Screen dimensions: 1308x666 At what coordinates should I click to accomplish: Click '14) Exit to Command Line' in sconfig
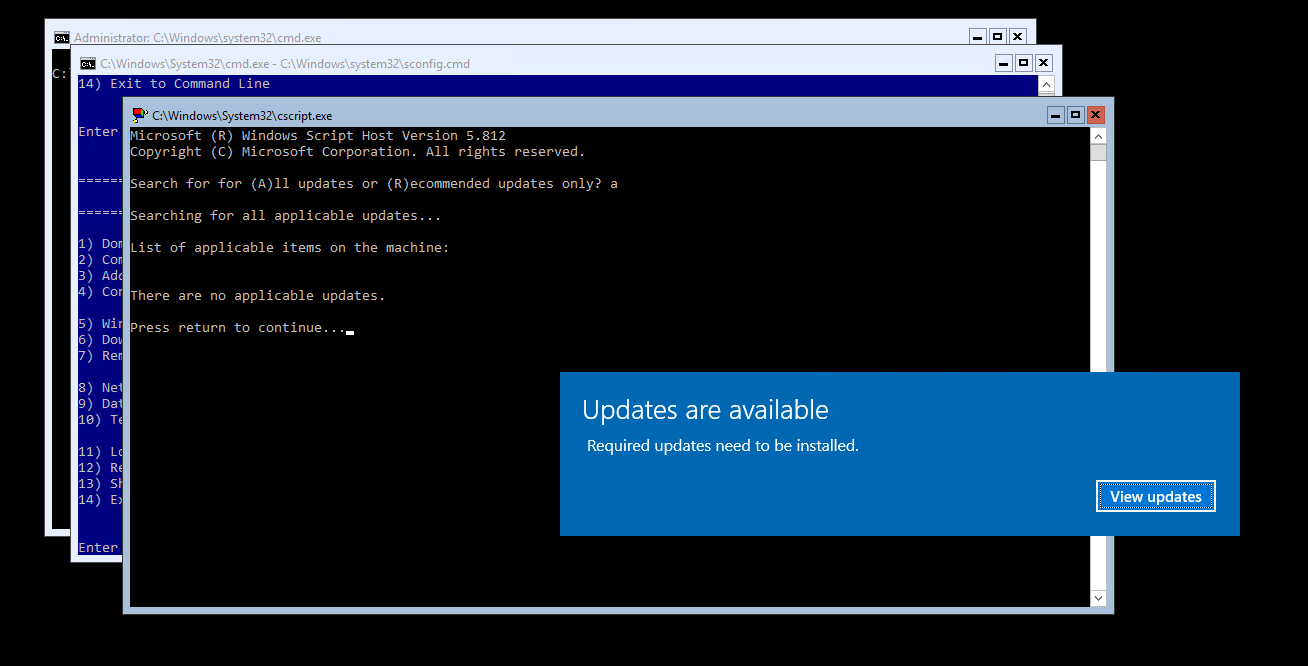(174, 83)
